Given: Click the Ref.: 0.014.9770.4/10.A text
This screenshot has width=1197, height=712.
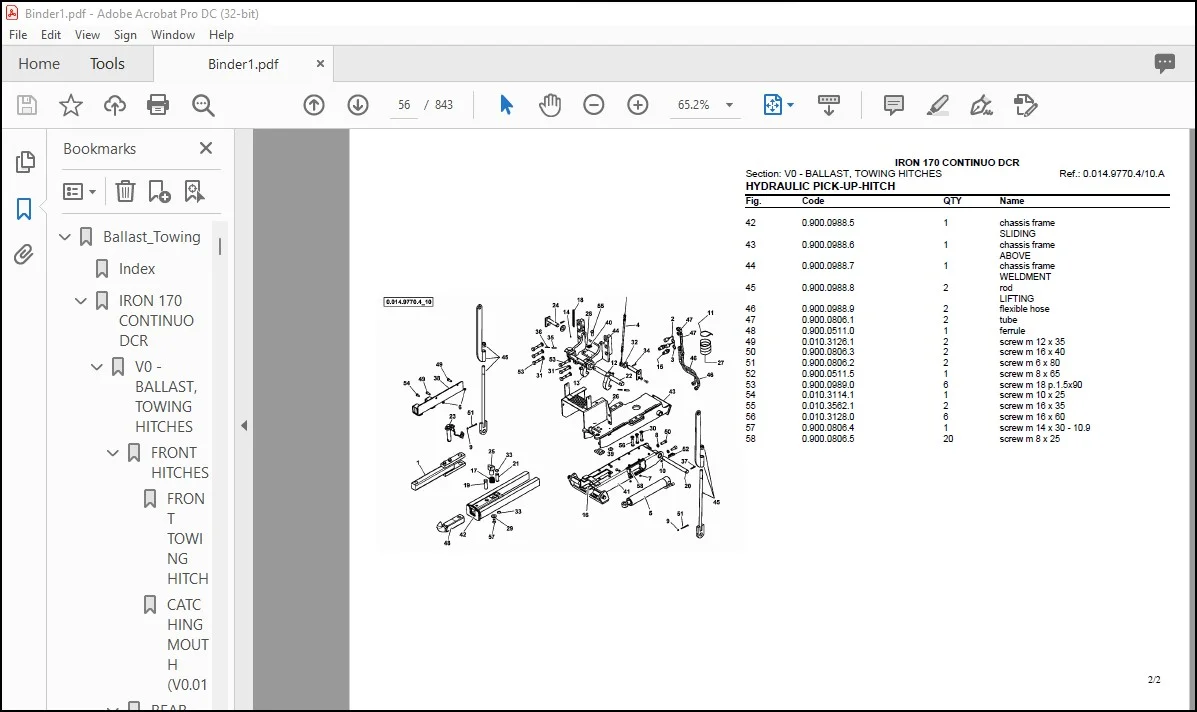Looking at the screenshot, I should coord(1112,174).
